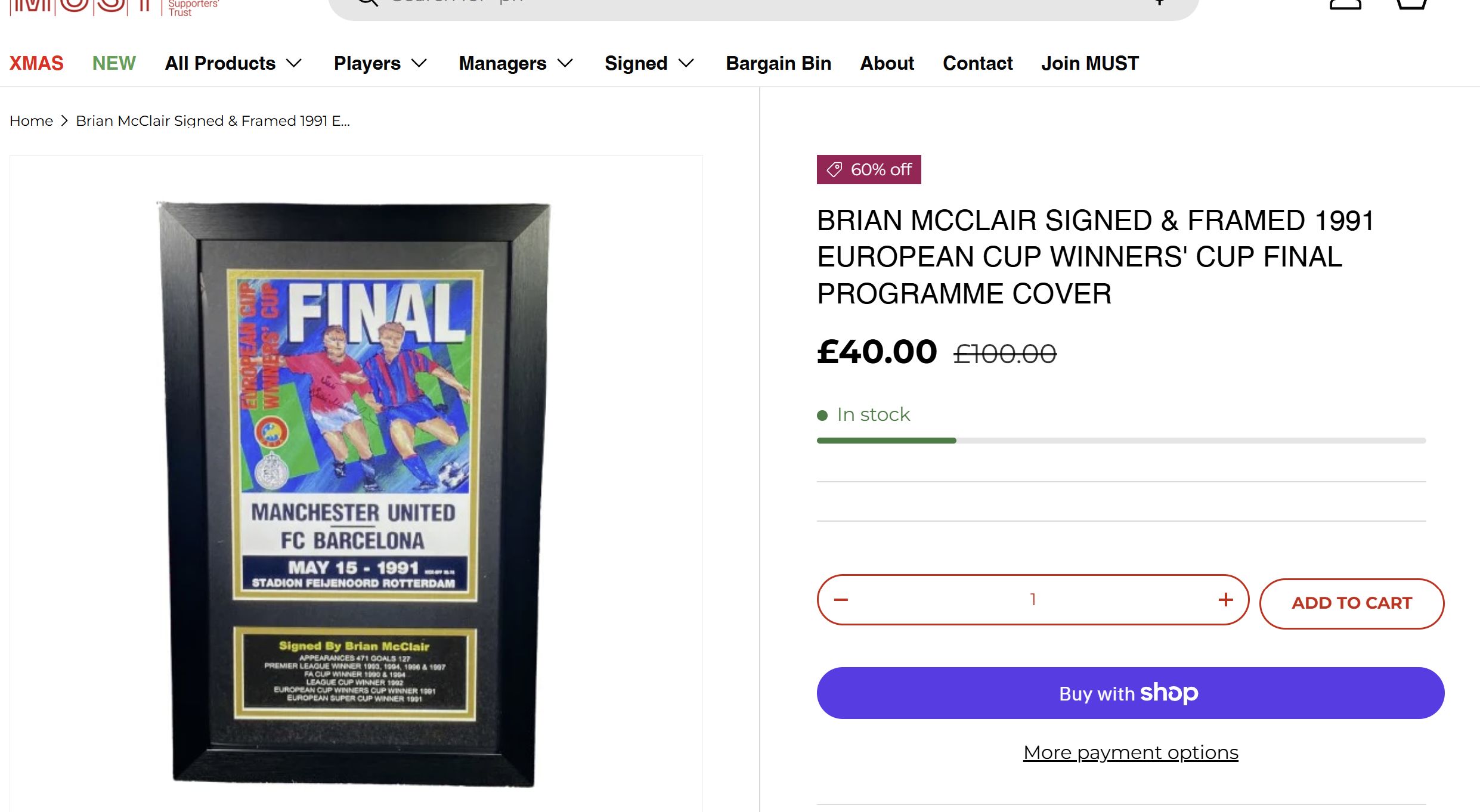1480x812 pixels.
Task: Open the user account icon
Action: (x=1345, y=4)
